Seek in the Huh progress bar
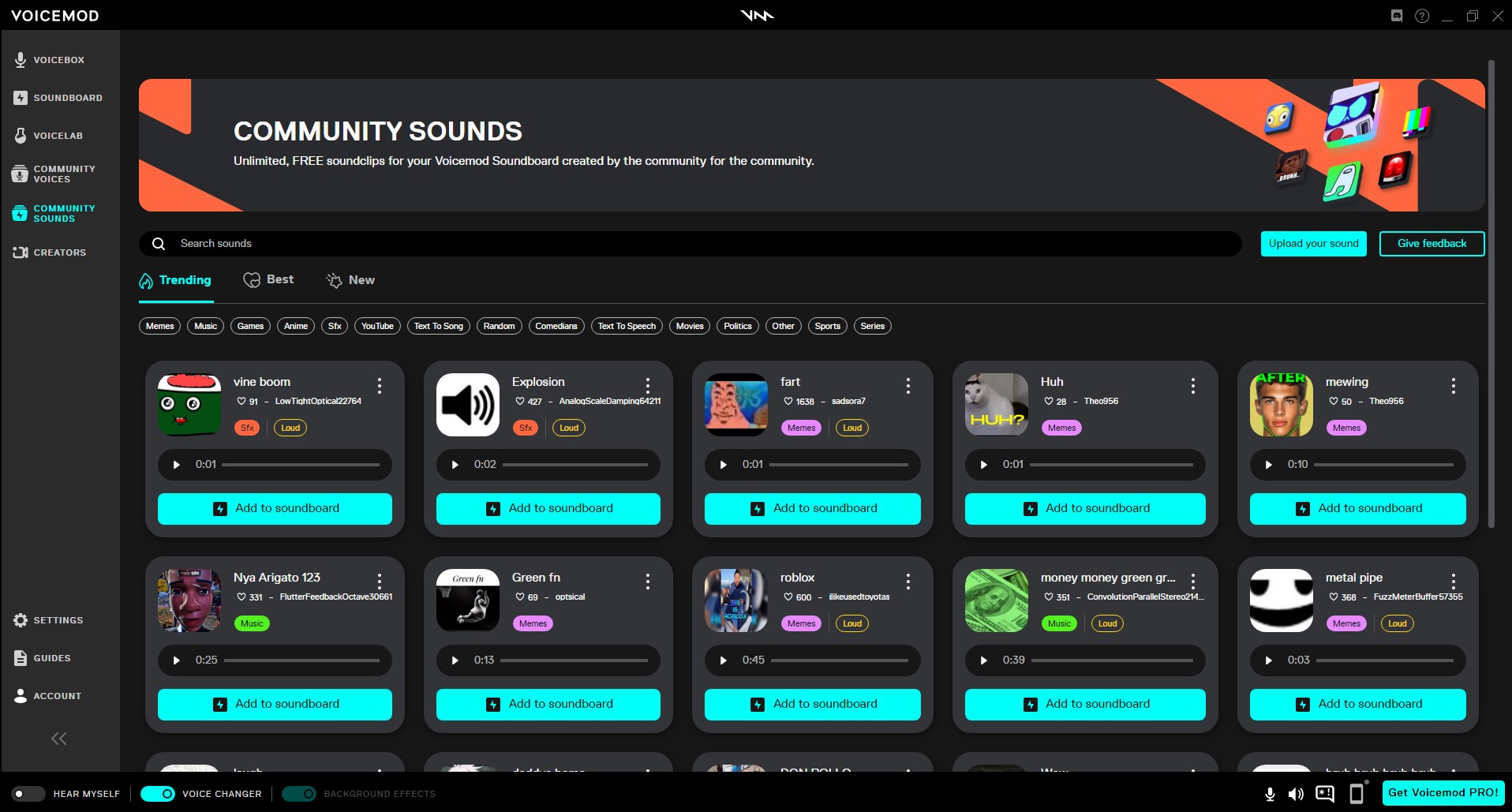Image resolution: width=1512 pixels, height=812 pixels. (x=1112, y=465)
